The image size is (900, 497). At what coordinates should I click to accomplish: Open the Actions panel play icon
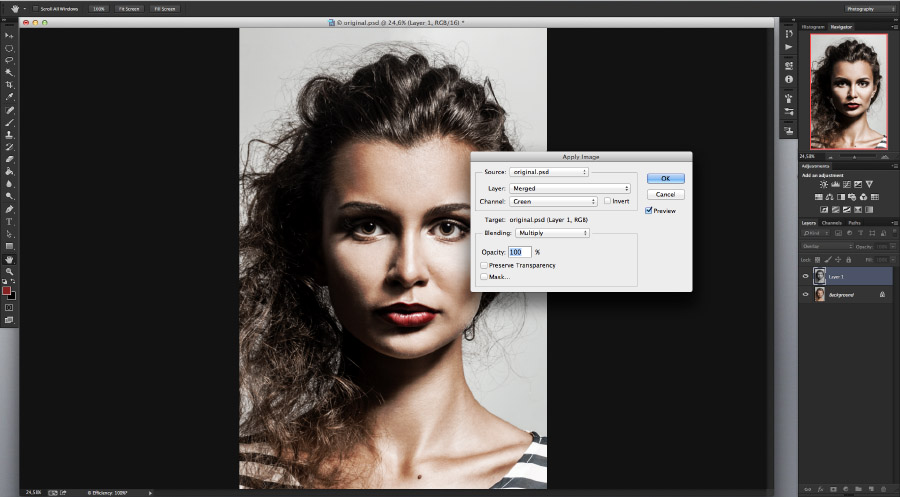tap(789, 47)
